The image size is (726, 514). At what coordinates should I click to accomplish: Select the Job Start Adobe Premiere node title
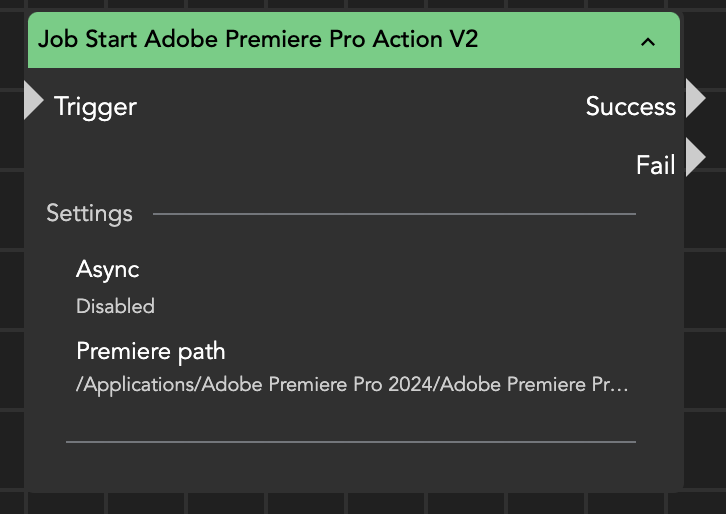tap(258, 40)
